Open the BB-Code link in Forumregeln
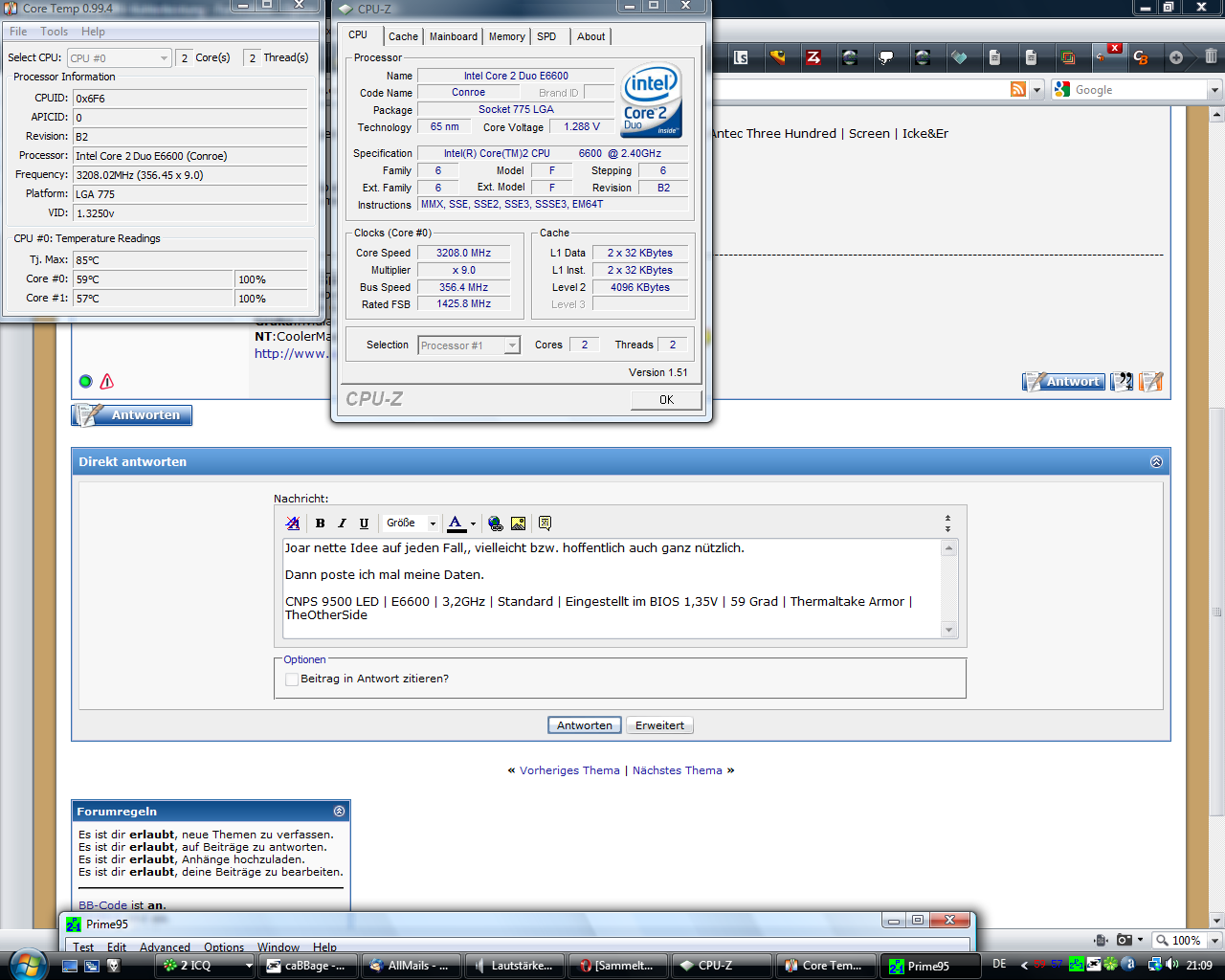Viewport: 1225px width, 980px height. (102, 905)
